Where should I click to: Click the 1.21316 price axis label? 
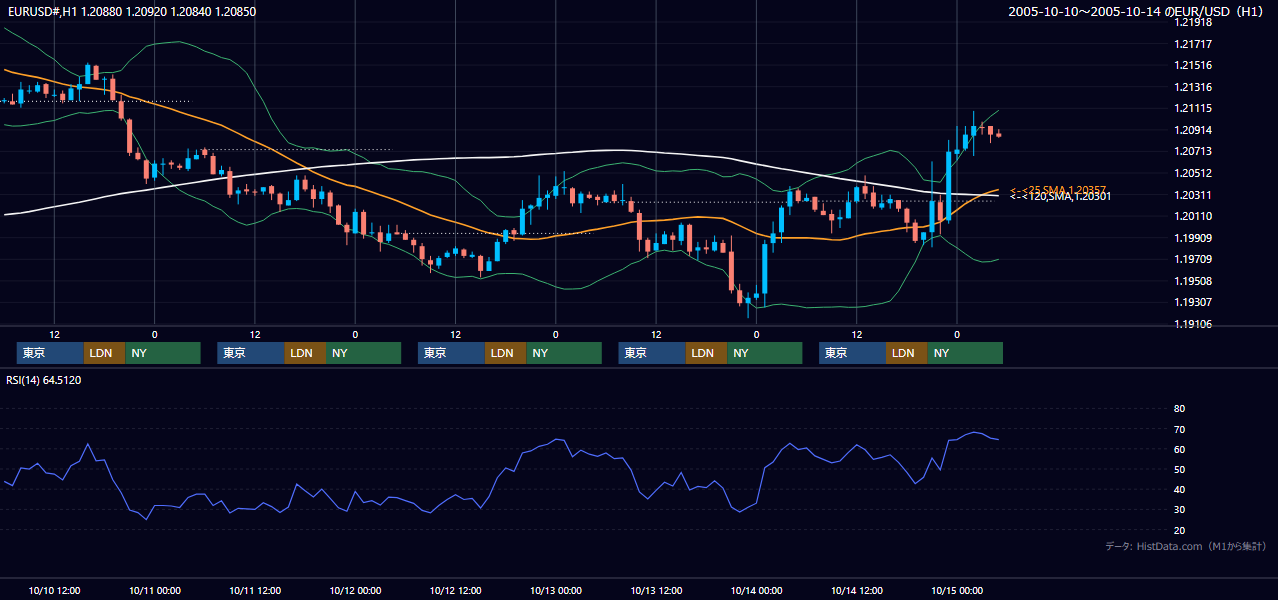(x=1194, y=87)
